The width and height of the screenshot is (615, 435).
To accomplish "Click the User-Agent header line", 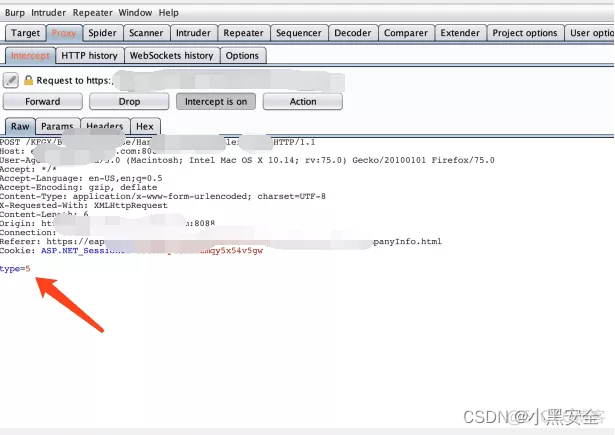I will pyautogui.click(x=247, y=160).
